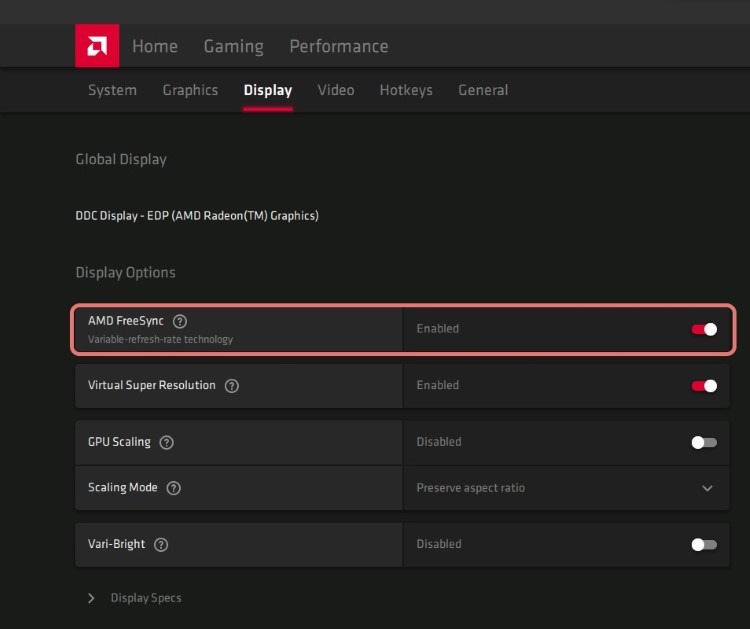Go to the Home tab
The height and width of the screenshot is (629, 750).
click(x=155, y=46)
